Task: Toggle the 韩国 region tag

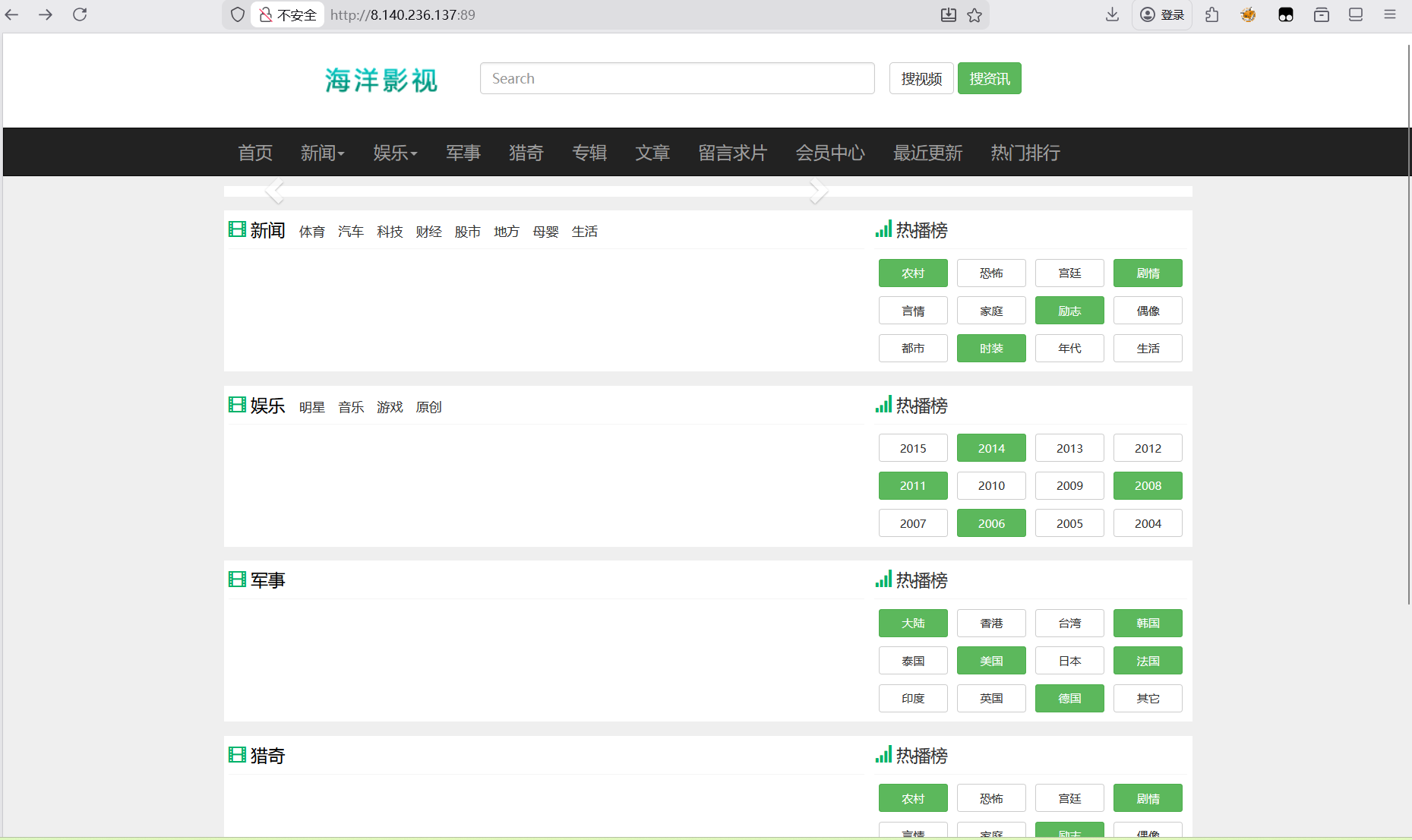Action: click(1147, 623)
